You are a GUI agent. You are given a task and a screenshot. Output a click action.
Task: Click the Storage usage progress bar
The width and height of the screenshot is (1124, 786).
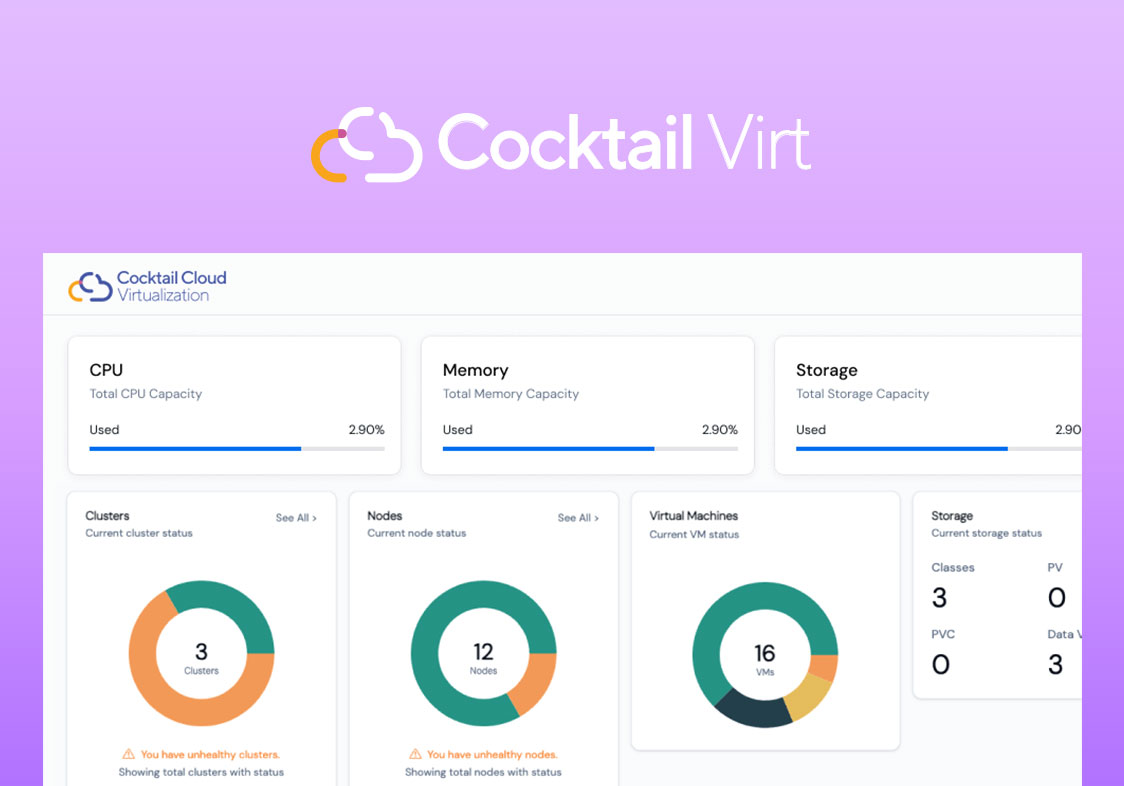(x=938, y=449)
